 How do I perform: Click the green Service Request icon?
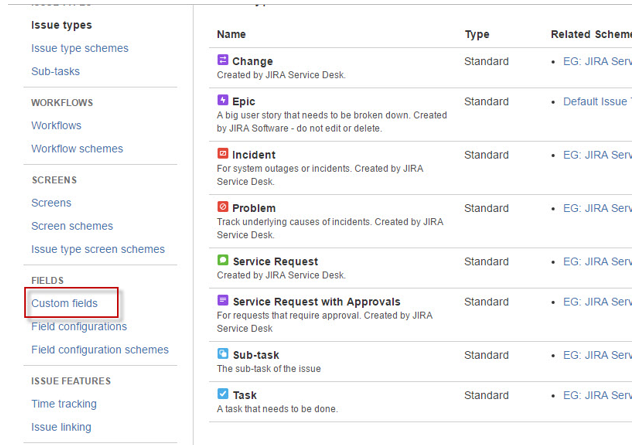[x=223, y=260]
